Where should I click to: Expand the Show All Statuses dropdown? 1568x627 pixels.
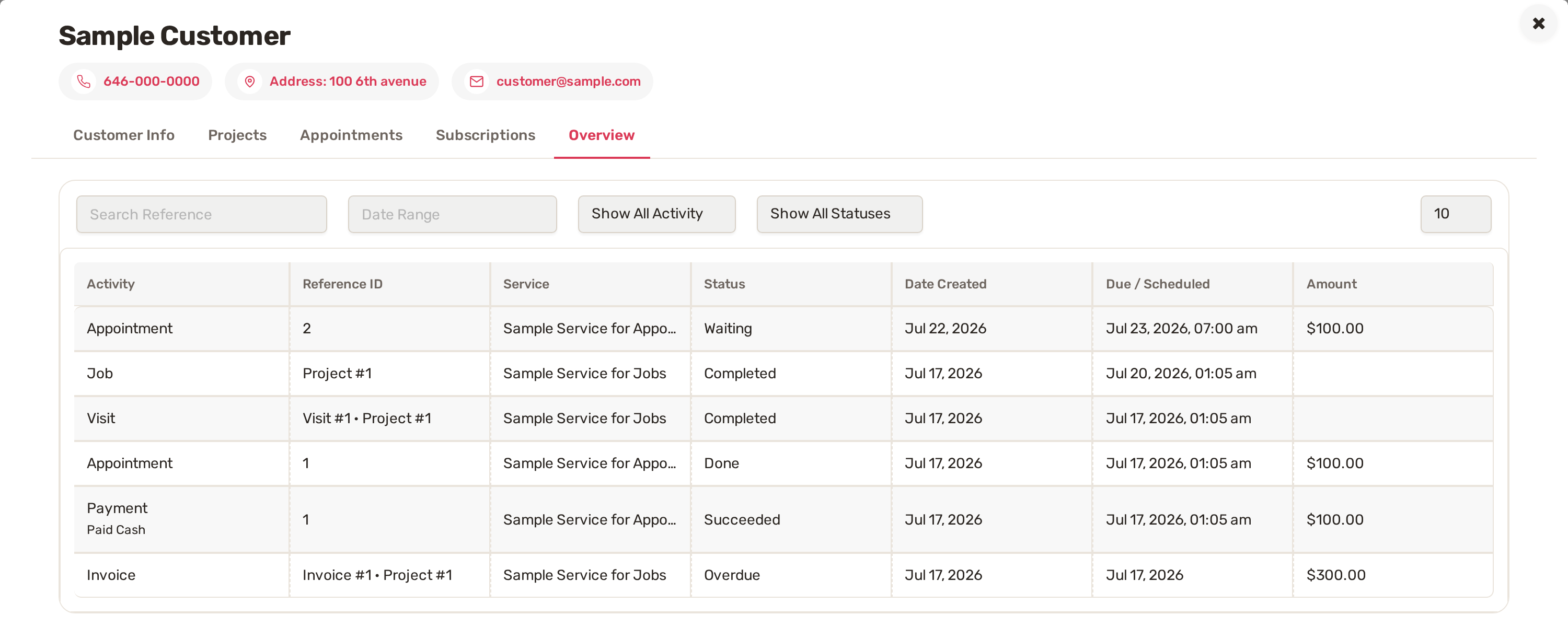(x=839, y=214)
